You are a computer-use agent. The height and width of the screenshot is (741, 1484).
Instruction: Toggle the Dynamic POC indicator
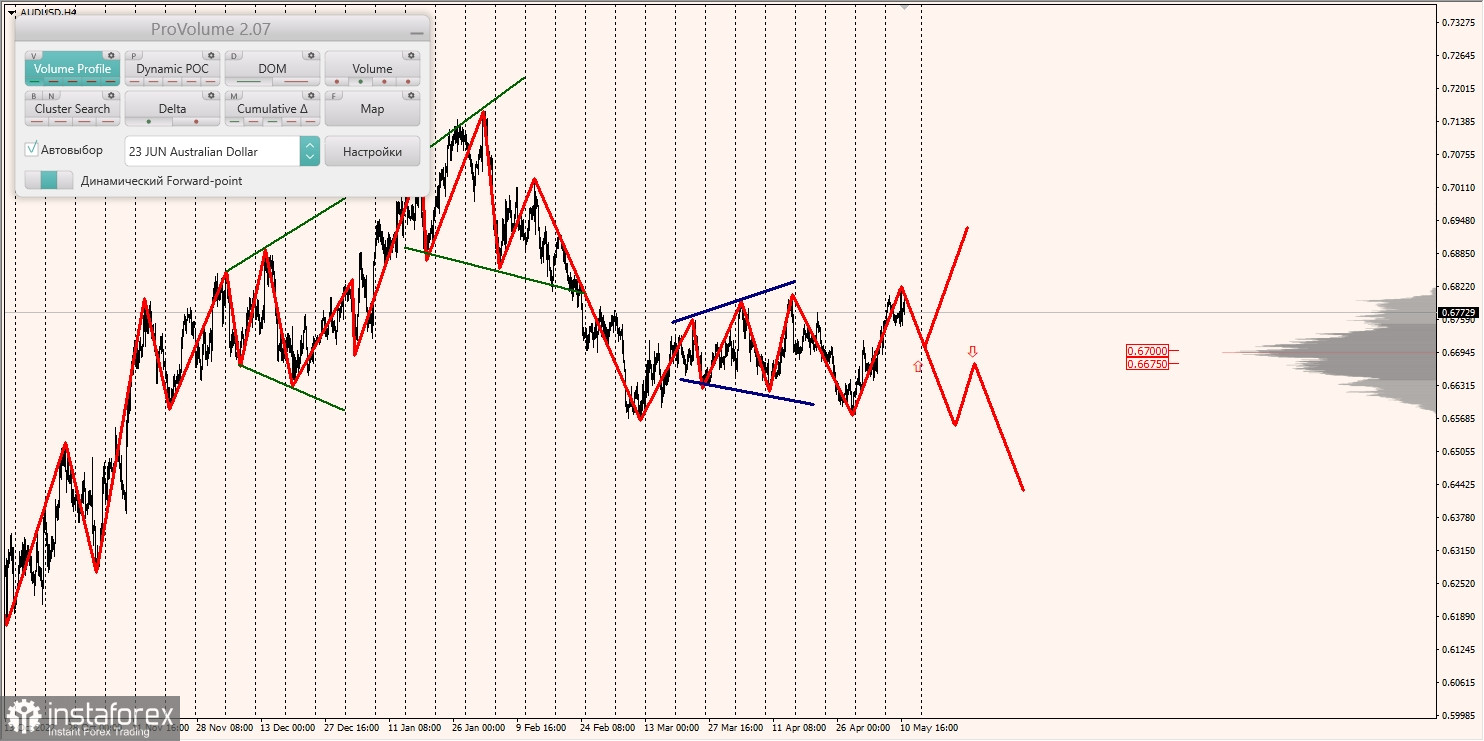(x=172, y=69)
